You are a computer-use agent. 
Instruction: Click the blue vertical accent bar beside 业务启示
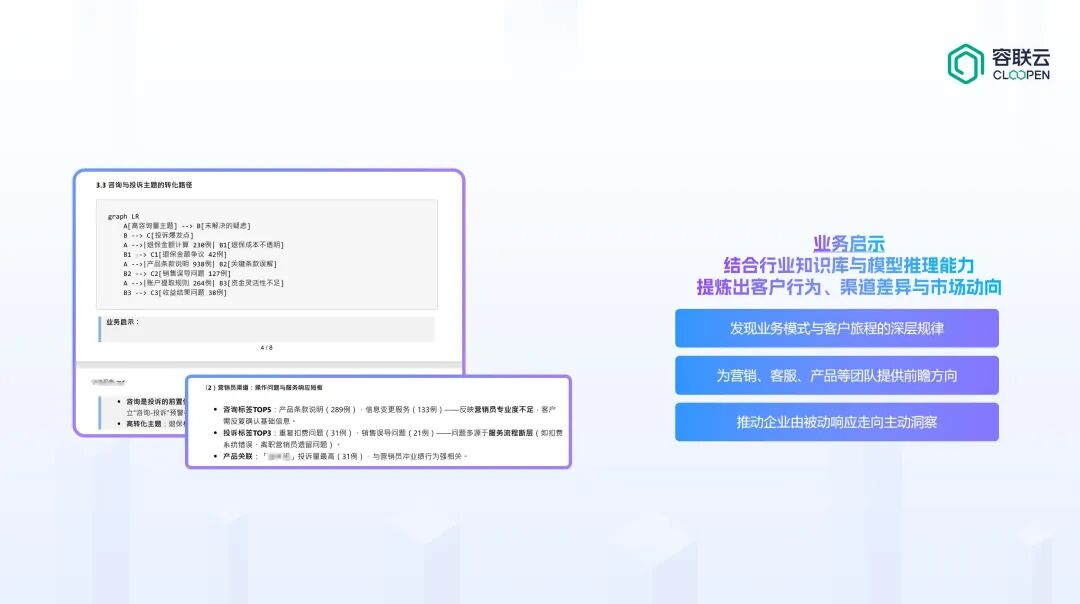point(99,330)
